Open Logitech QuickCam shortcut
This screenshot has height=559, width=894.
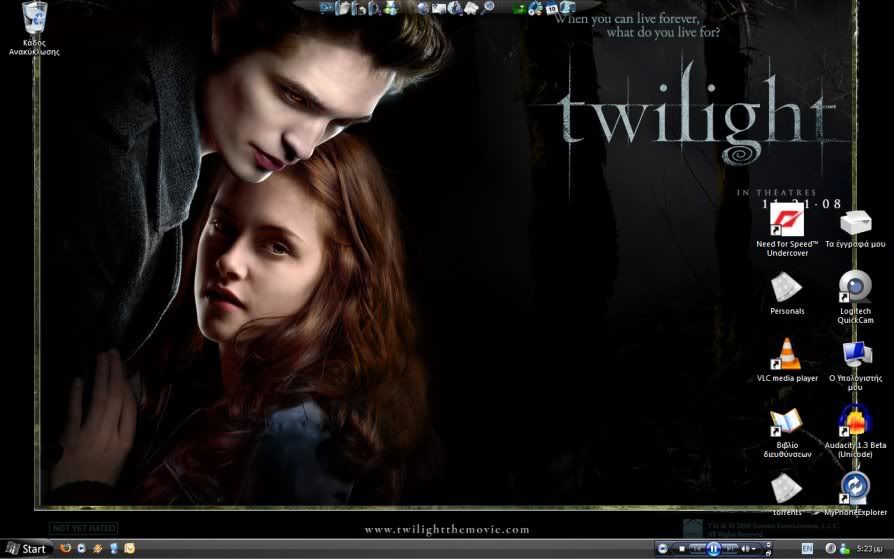855,287
